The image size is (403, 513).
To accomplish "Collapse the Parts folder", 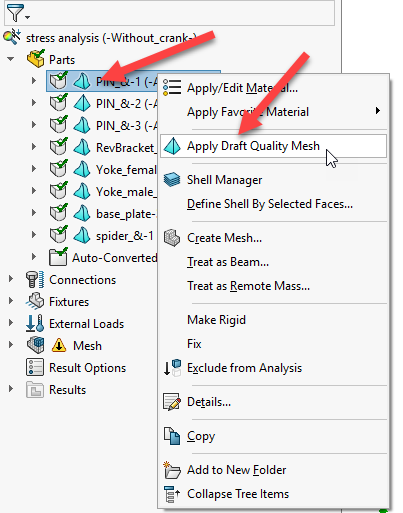I will click(11, 59).
